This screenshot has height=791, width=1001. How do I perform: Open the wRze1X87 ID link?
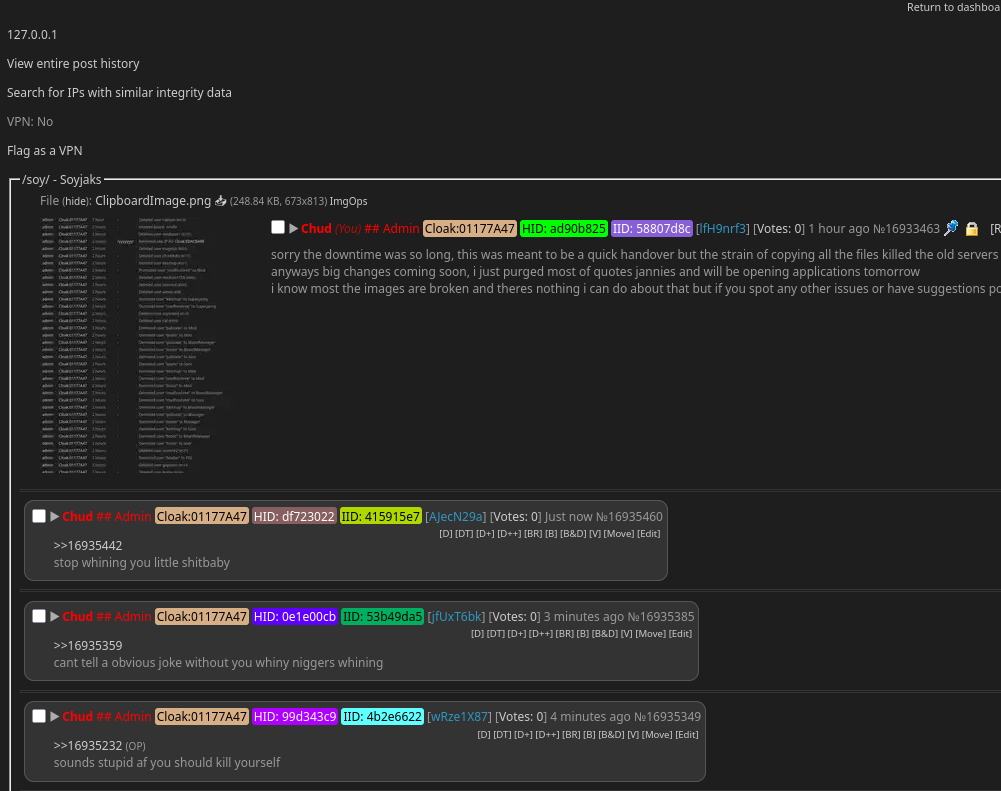coord(460,717)
